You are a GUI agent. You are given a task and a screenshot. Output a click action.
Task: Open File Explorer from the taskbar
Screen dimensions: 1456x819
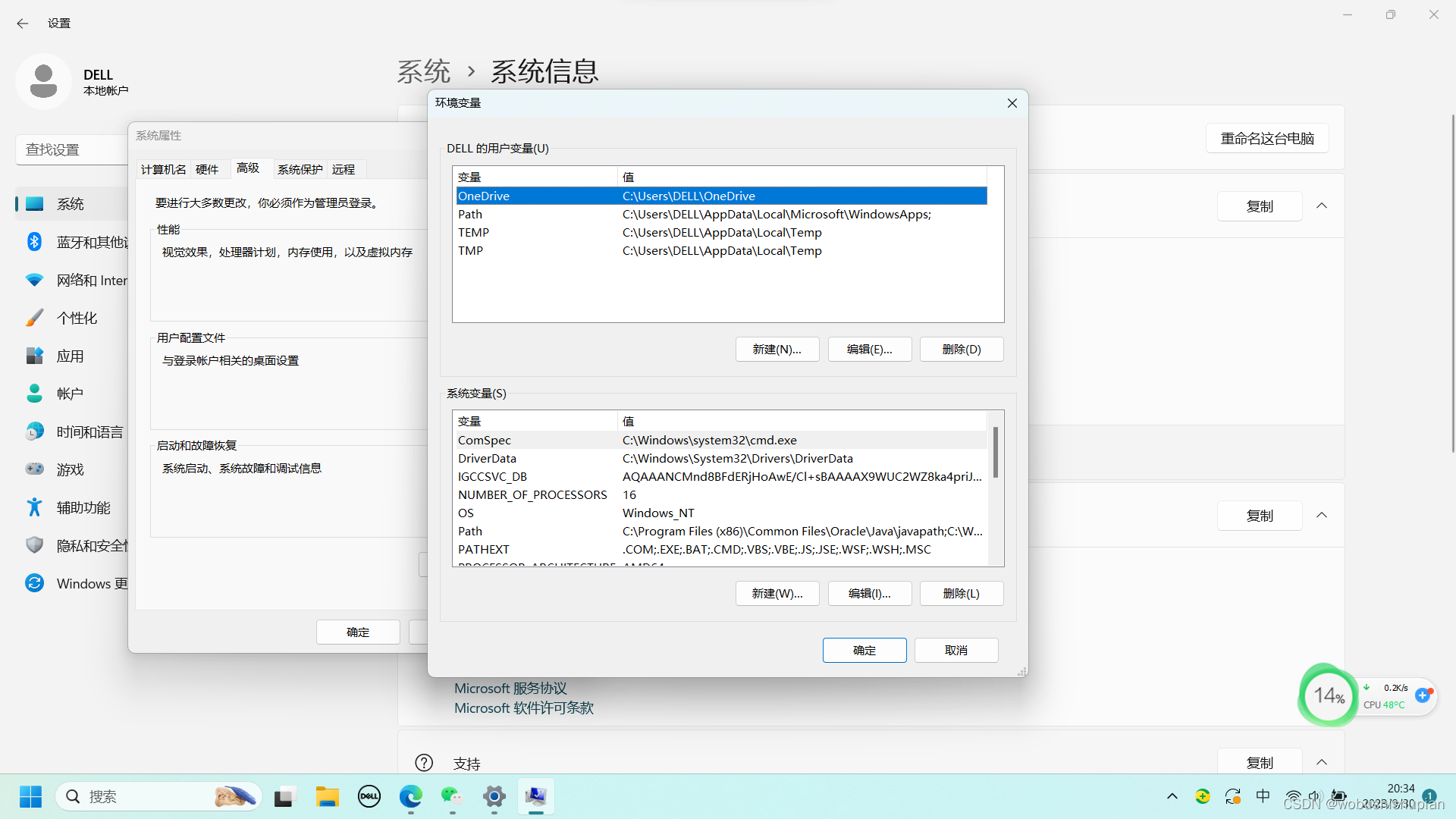click(x=327, y=796)
